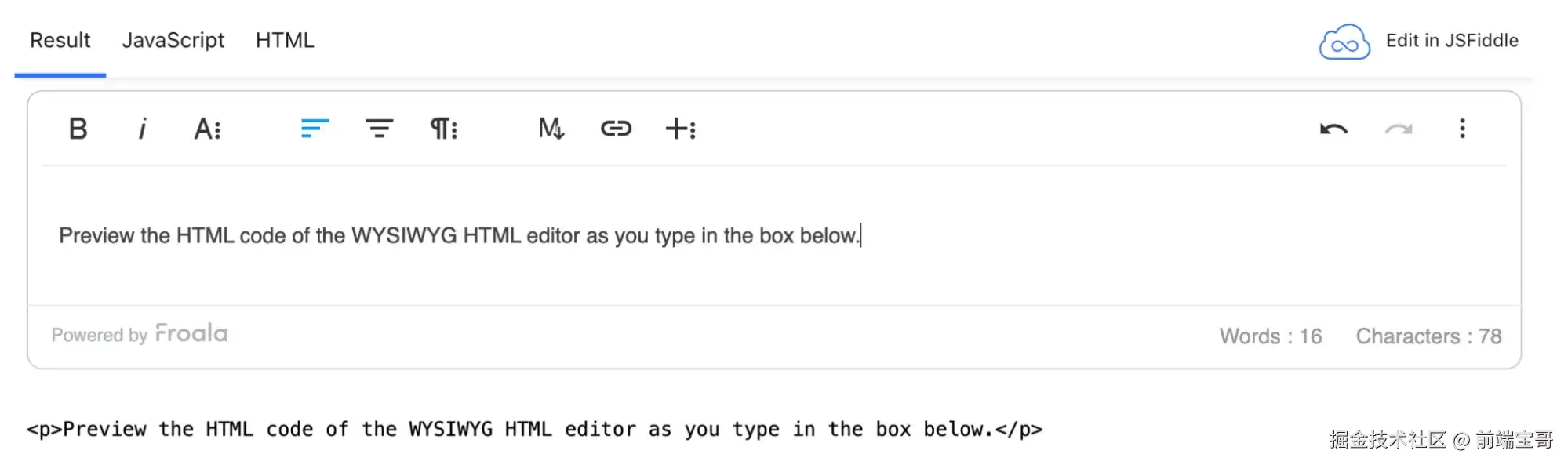
Task: Redo the last undone change
Action: [1399, 129]
